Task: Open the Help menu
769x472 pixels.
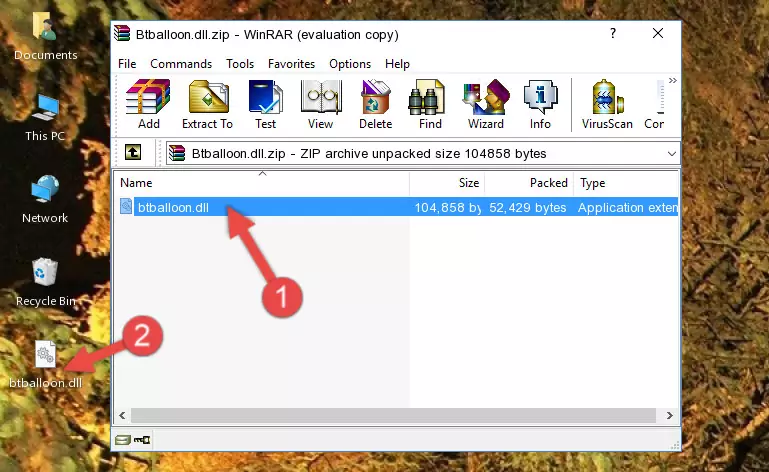Action: [397, 64]
